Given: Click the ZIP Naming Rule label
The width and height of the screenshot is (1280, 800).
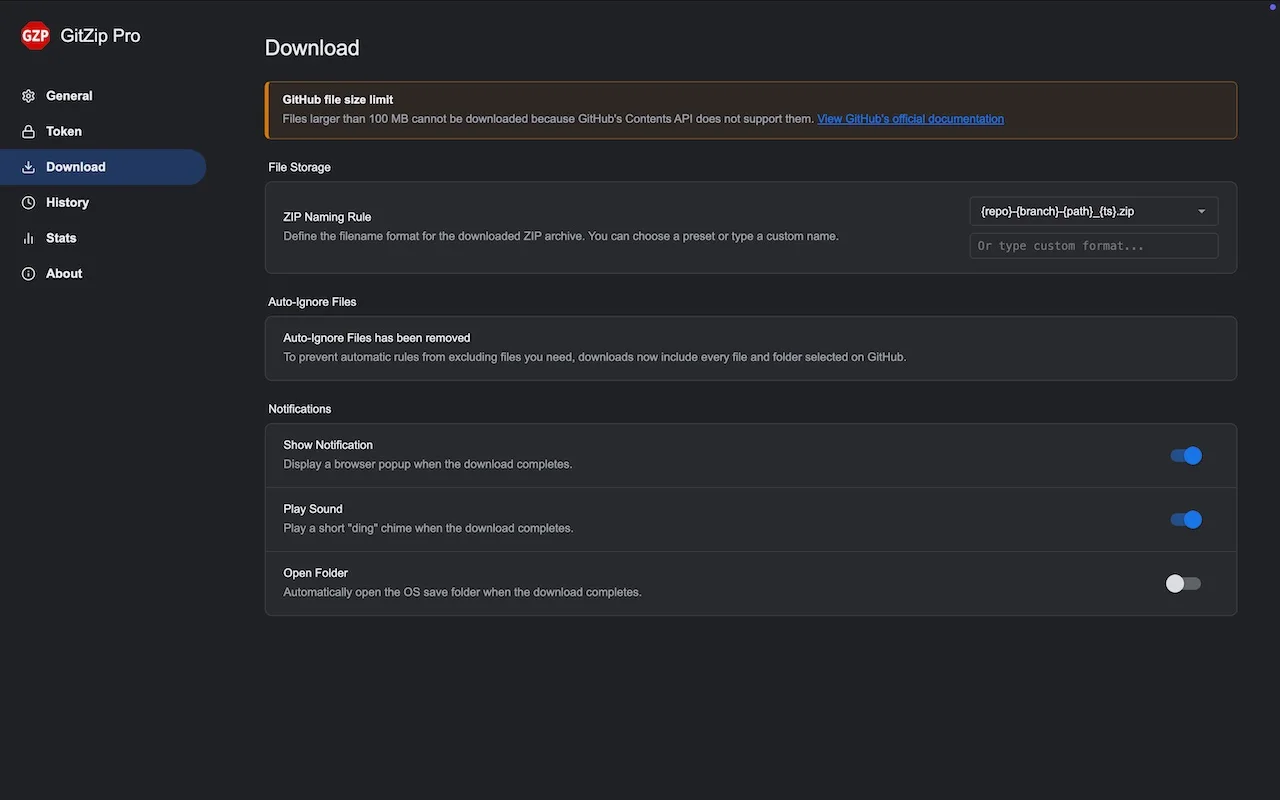Looking at the screenshot, I should tap(327, 217).
